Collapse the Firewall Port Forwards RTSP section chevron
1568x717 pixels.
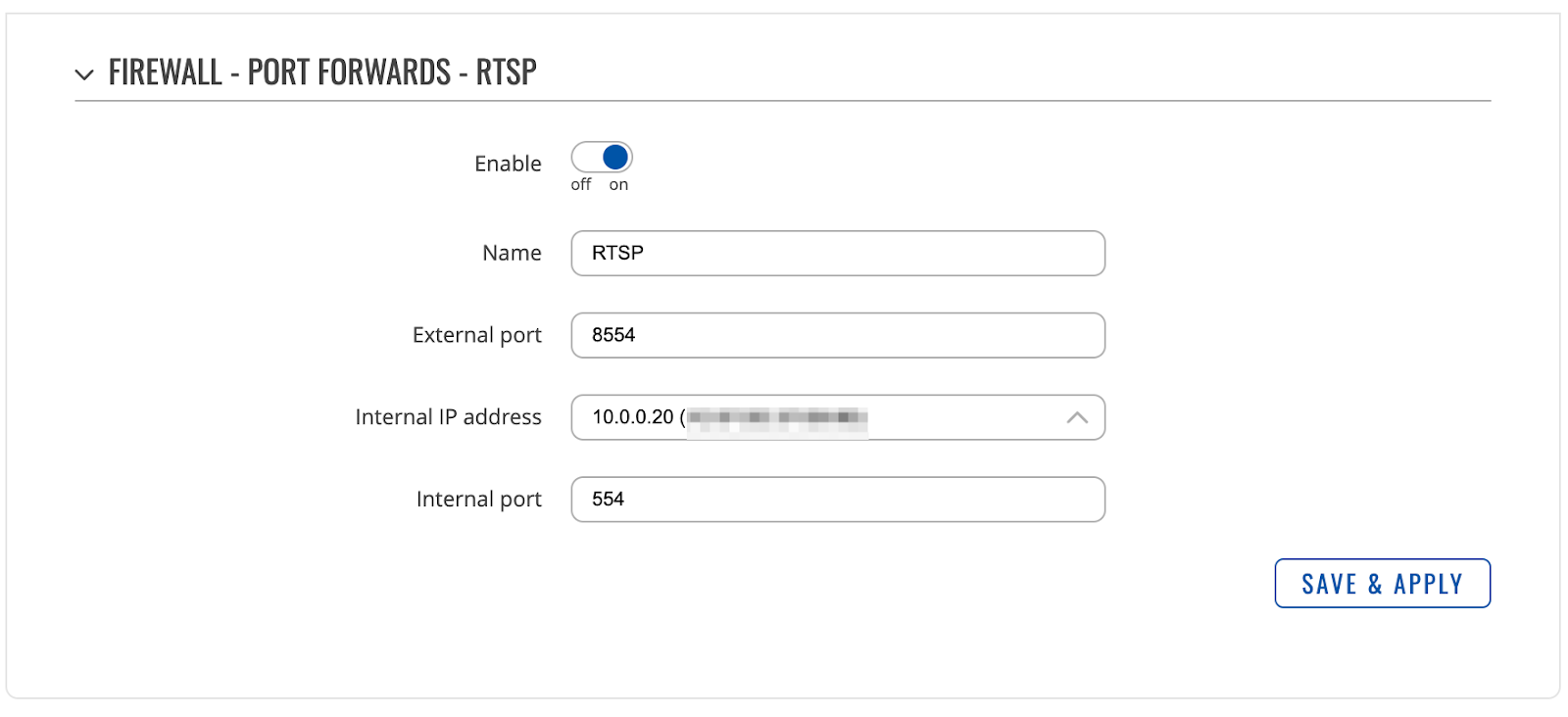pos(85,74)
